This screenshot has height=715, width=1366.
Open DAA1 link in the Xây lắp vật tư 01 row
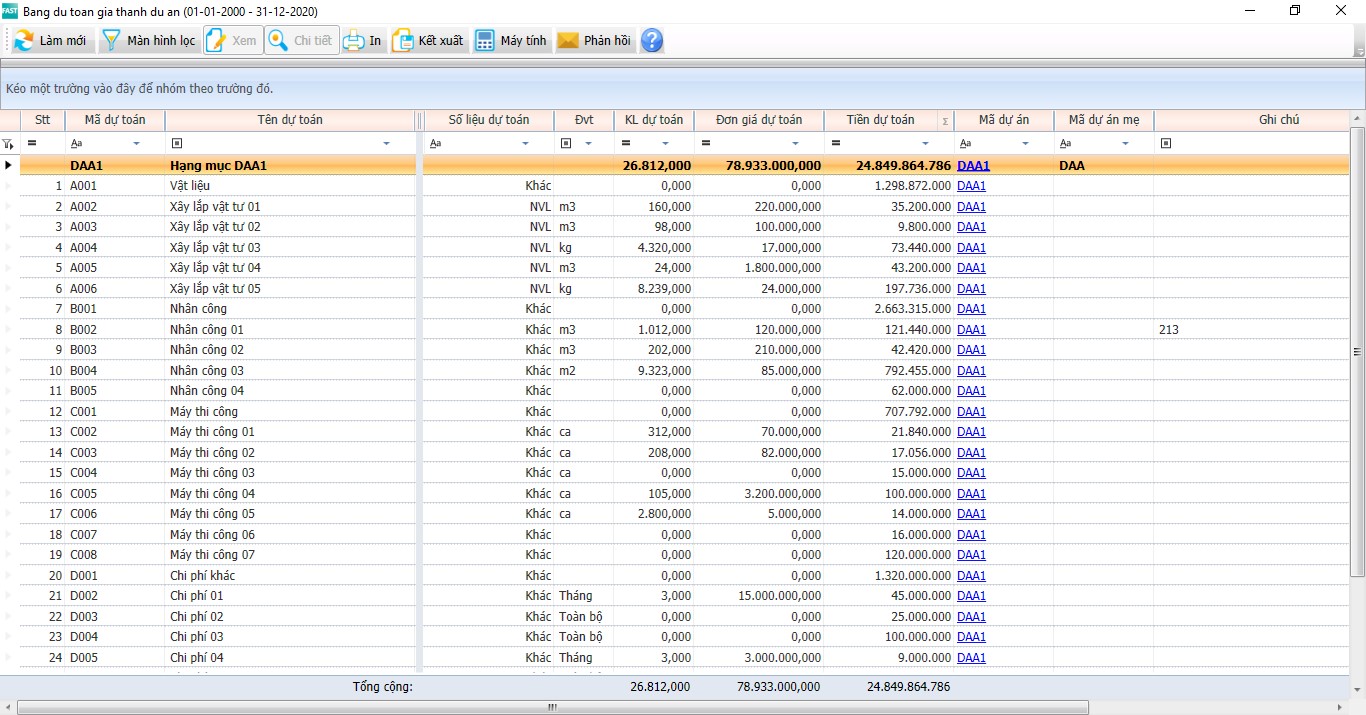click(x=971, y=207)
